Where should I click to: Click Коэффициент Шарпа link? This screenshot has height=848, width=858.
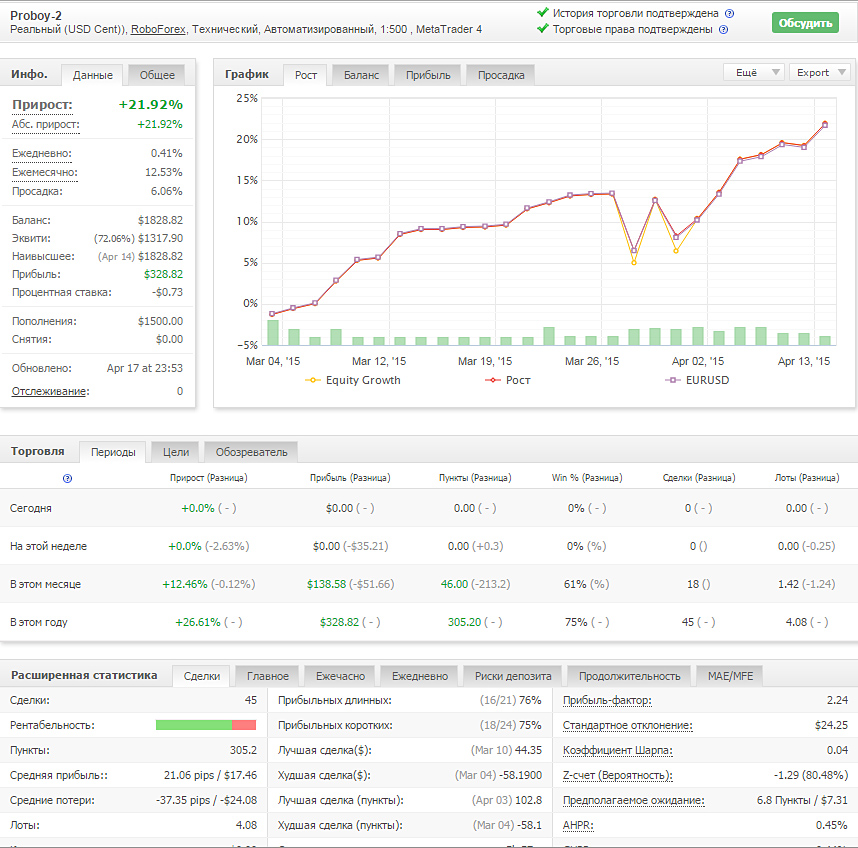(x=618, y=751)
